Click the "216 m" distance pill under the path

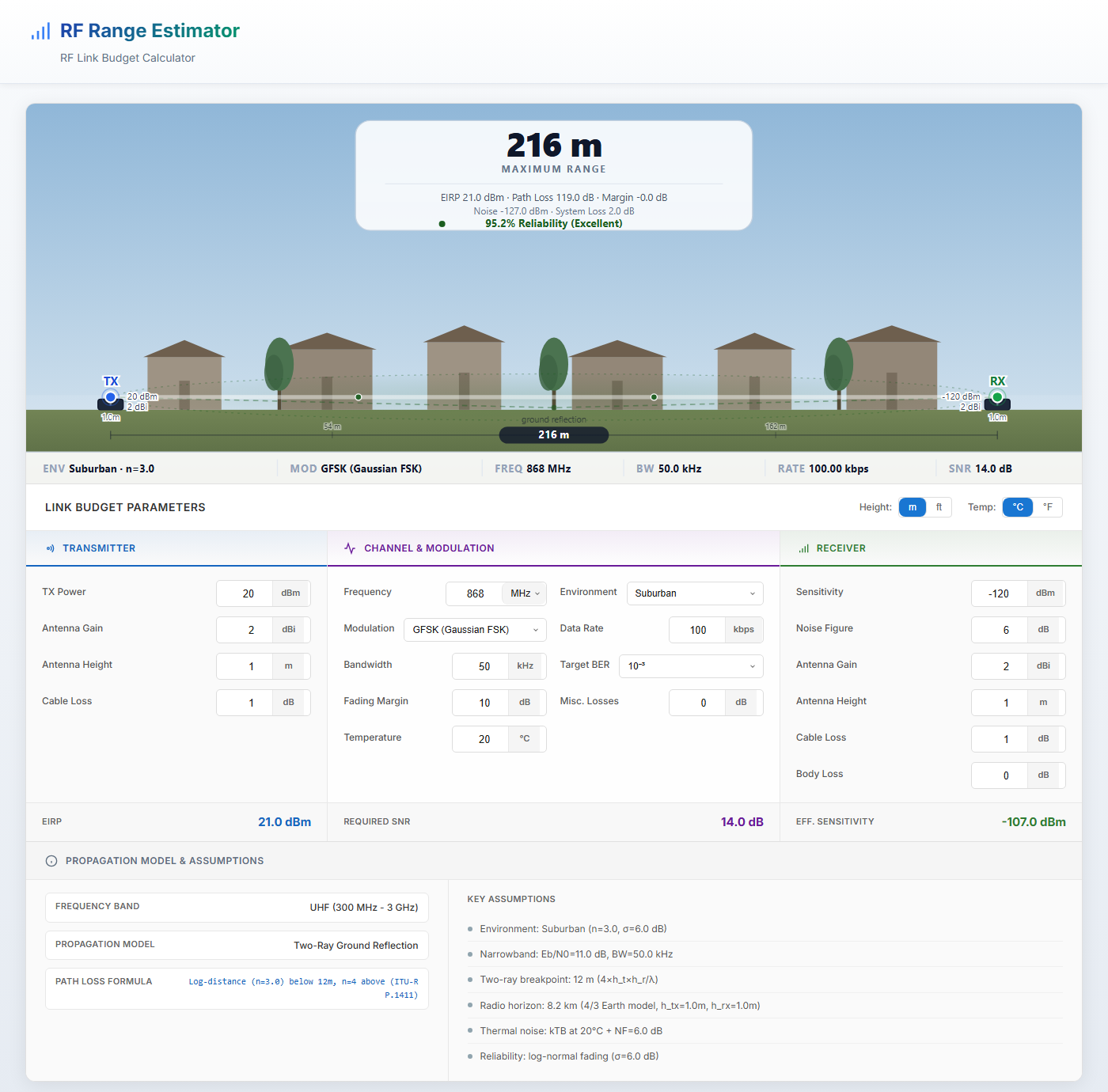tap(554, 434)
